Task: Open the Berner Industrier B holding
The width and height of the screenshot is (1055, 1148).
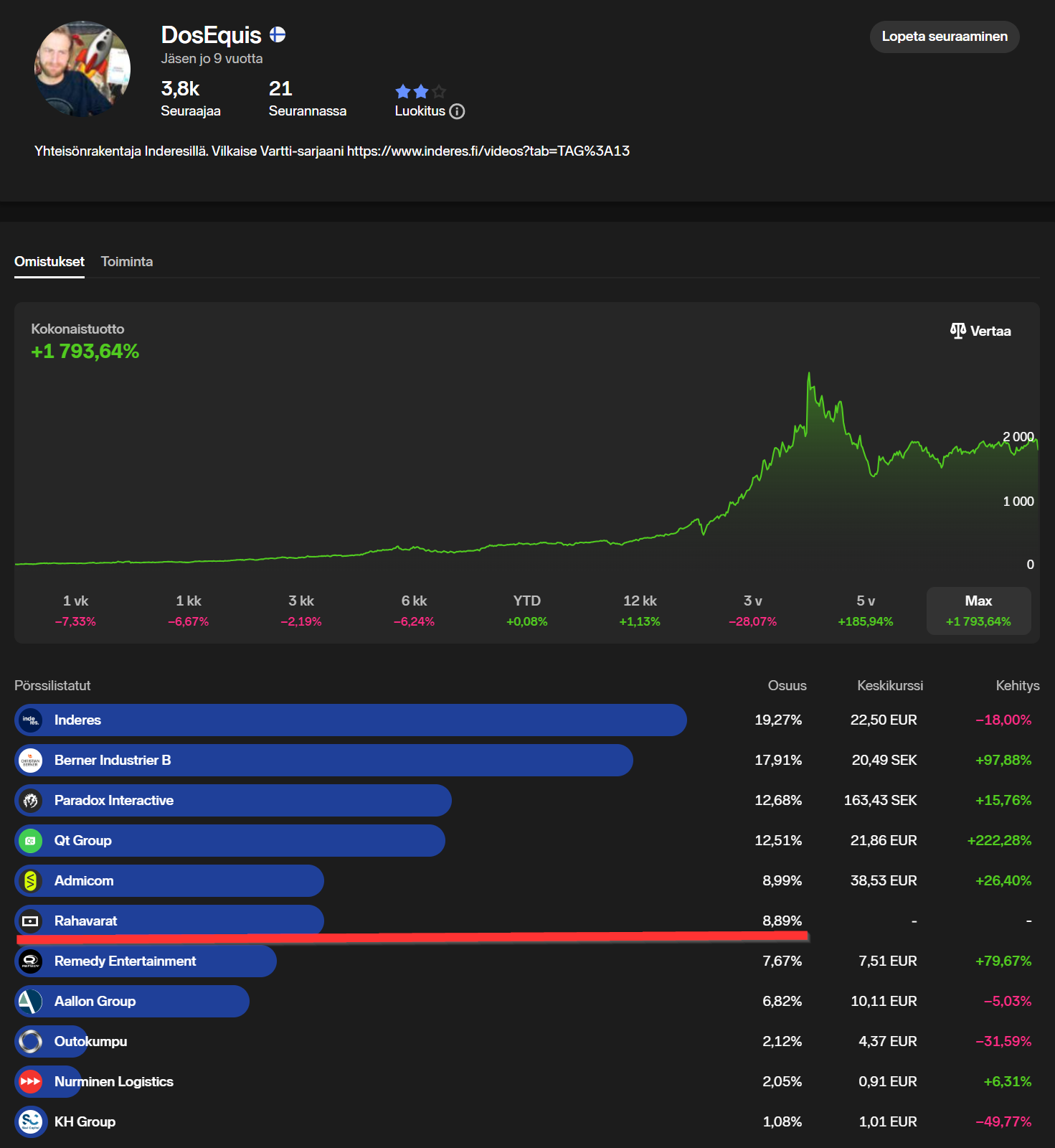Action: (x=113, y=760)
